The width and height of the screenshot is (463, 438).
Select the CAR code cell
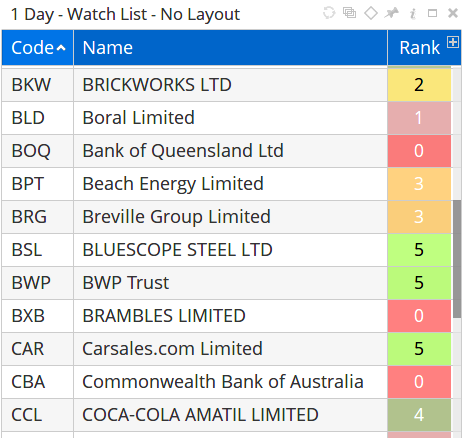pos(37,349)
